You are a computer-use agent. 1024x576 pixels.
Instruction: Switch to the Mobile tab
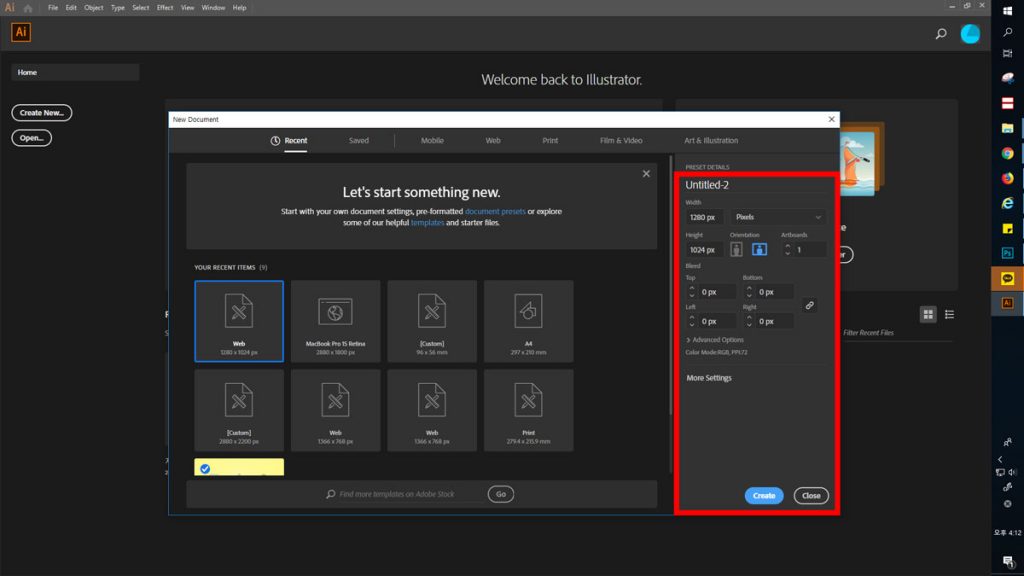(x=432, y=141)
